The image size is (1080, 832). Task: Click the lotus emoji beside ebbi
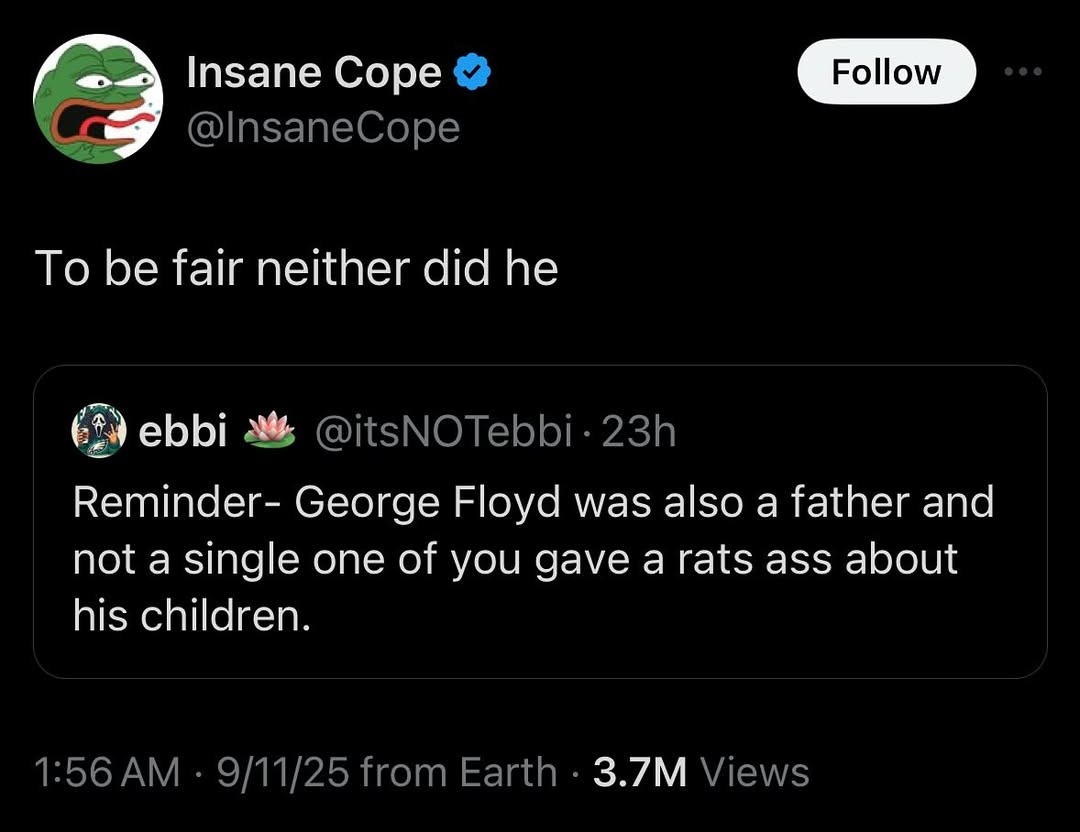click(x=270, y=431)
